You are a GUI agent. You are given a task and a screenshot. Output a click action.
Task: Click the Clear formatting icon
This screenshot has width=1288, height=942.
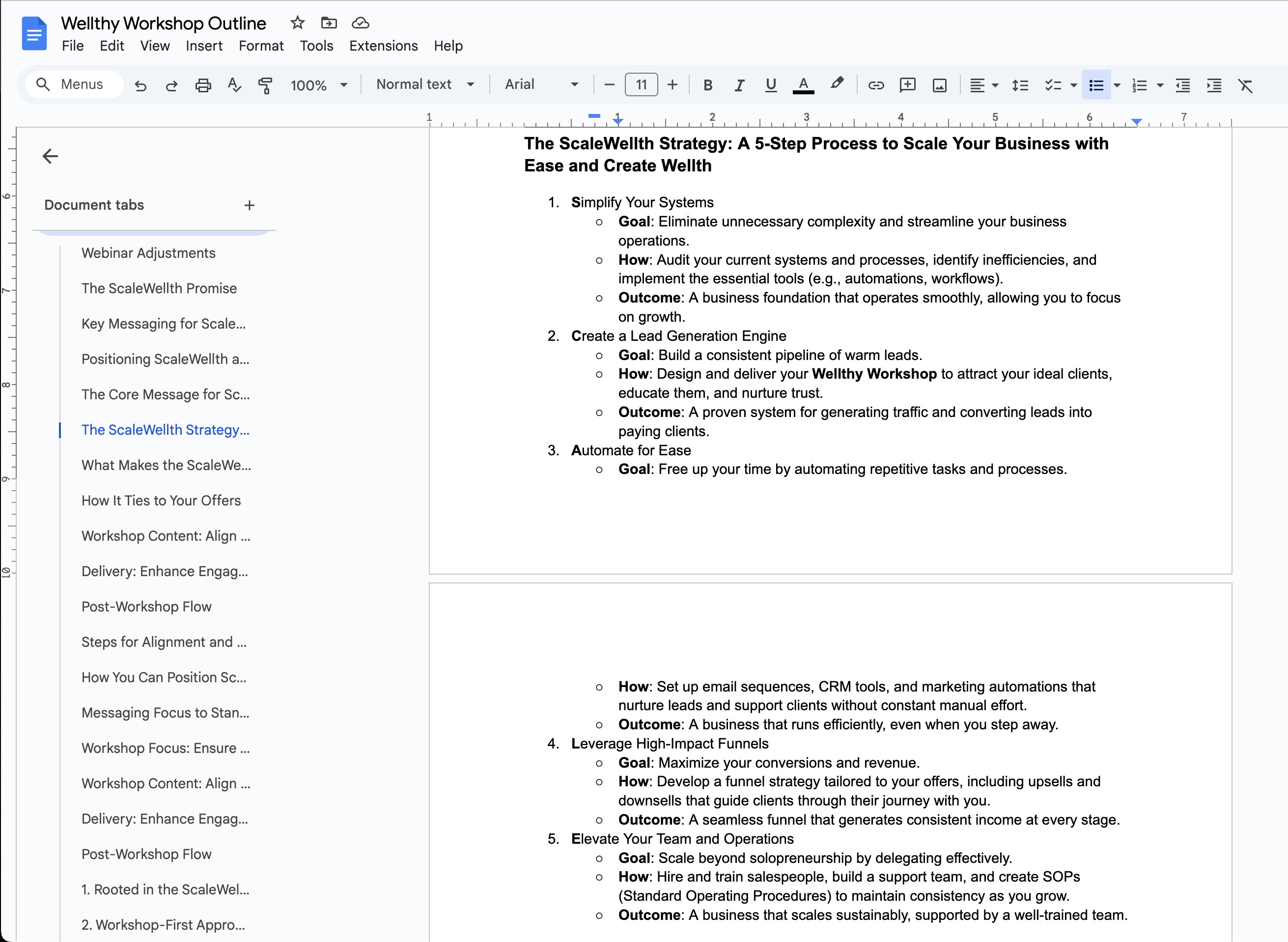pos(1245,85)
